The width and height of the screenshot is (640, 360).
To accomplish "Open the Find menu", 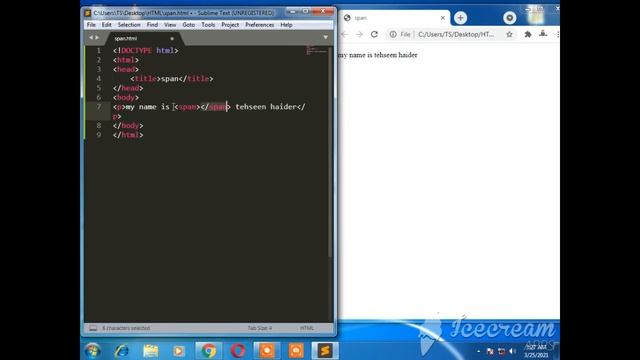I will pos(152,25).
